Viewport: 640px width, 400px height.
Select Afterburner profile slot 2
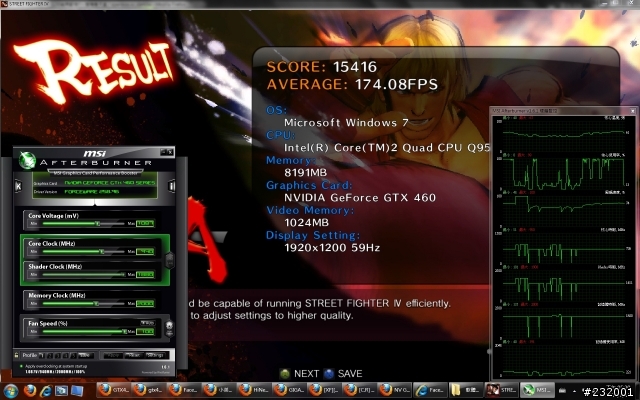pos(50,356)
